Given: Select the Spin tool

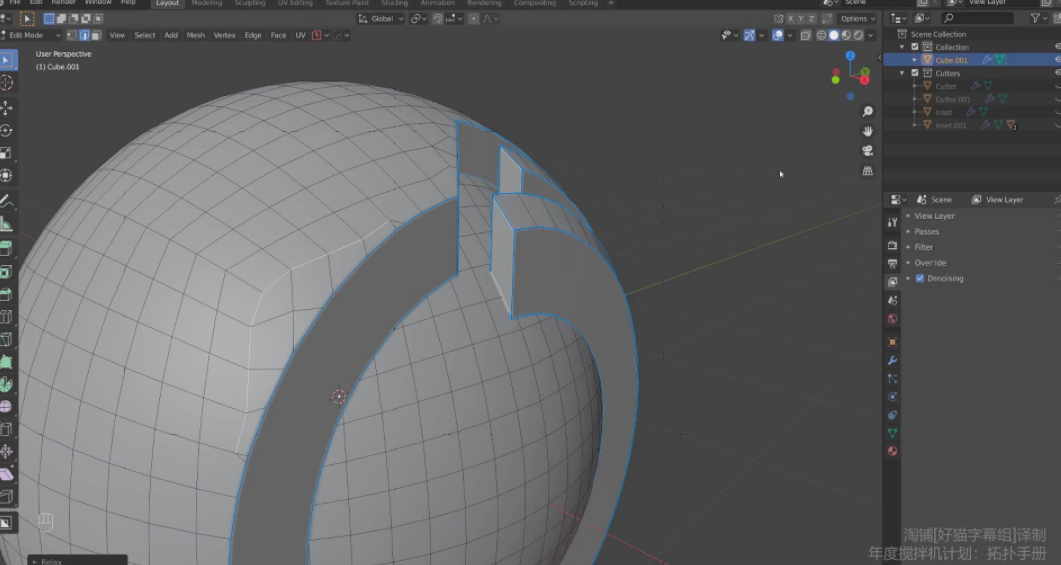Looking at the screenshot, I should [x=7, y=384].
